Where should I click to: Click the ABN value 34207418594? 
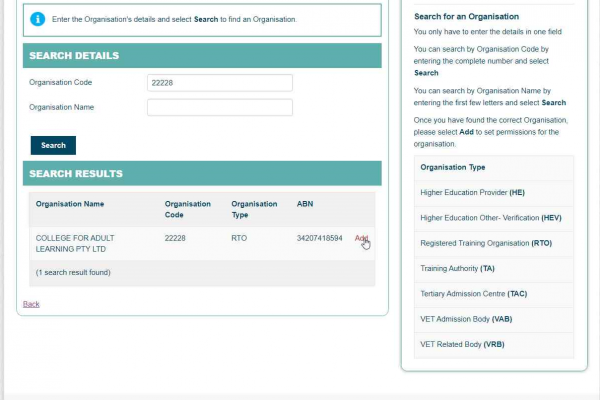point(319,238)
